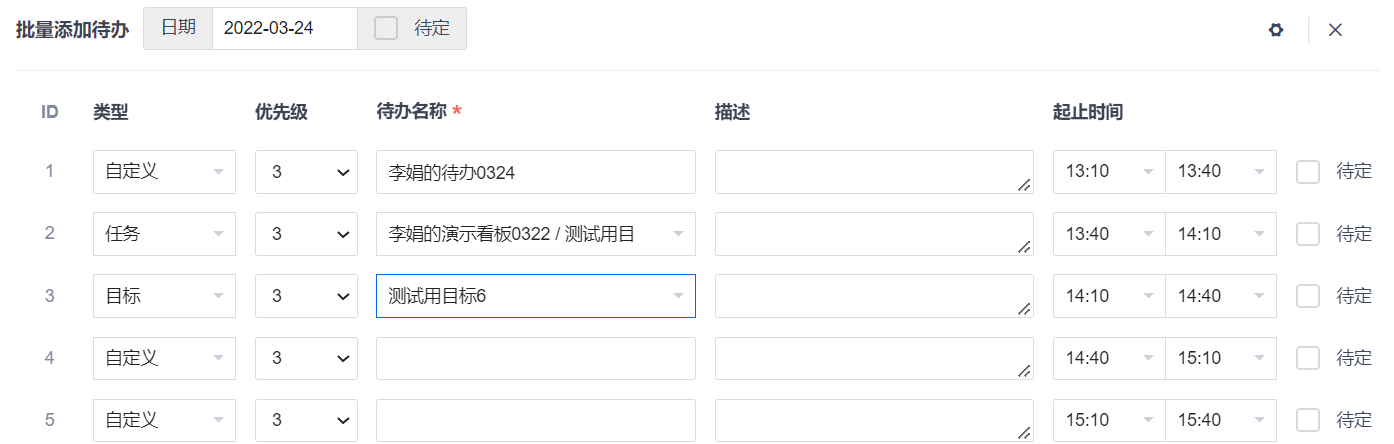The image size is (1394, 444).
Task: Tick the row 5 待定 checkbox
Action: coord(1308,420)
